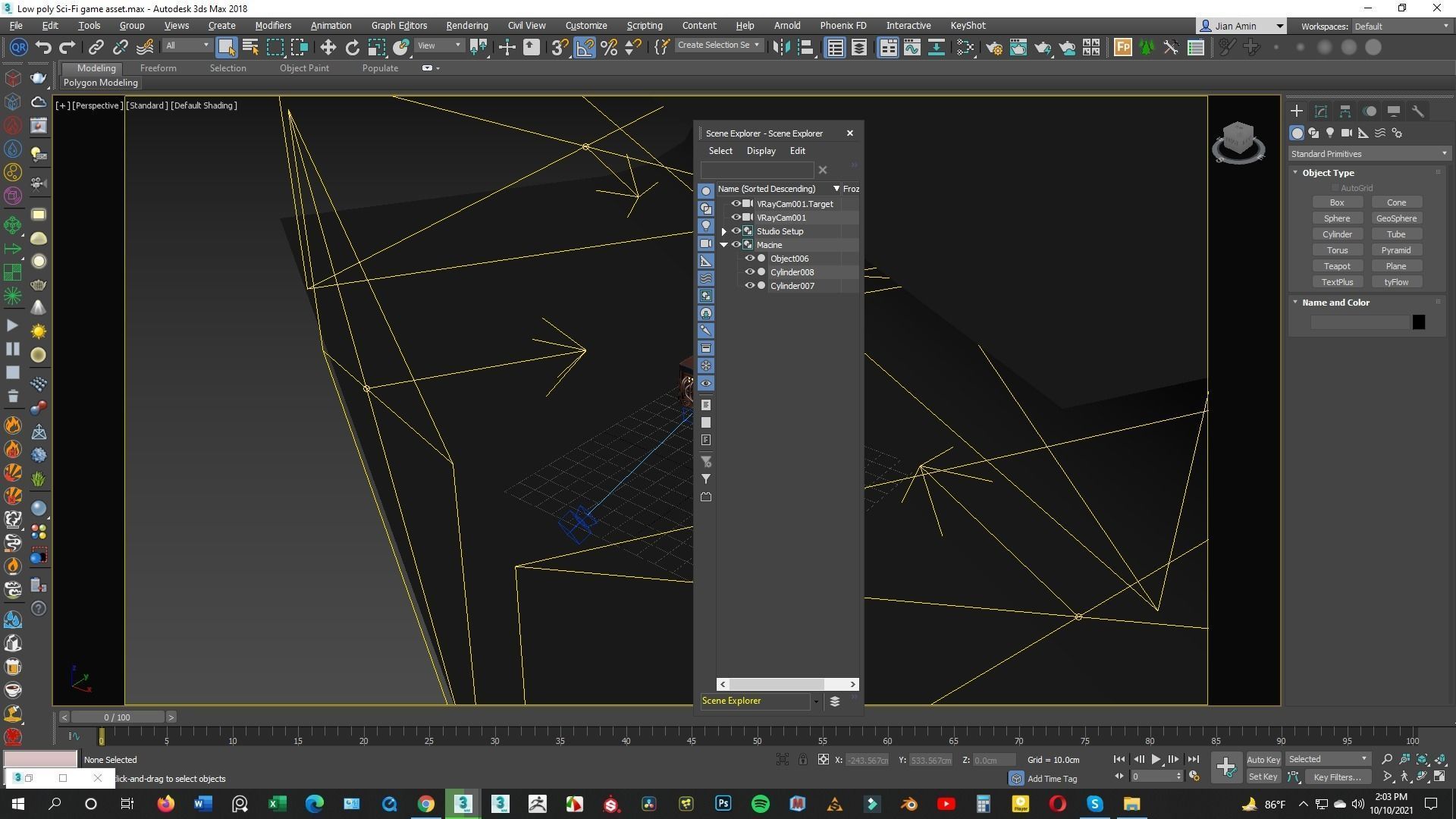Open the Modify command panel tab

(x=1320, y=111)
